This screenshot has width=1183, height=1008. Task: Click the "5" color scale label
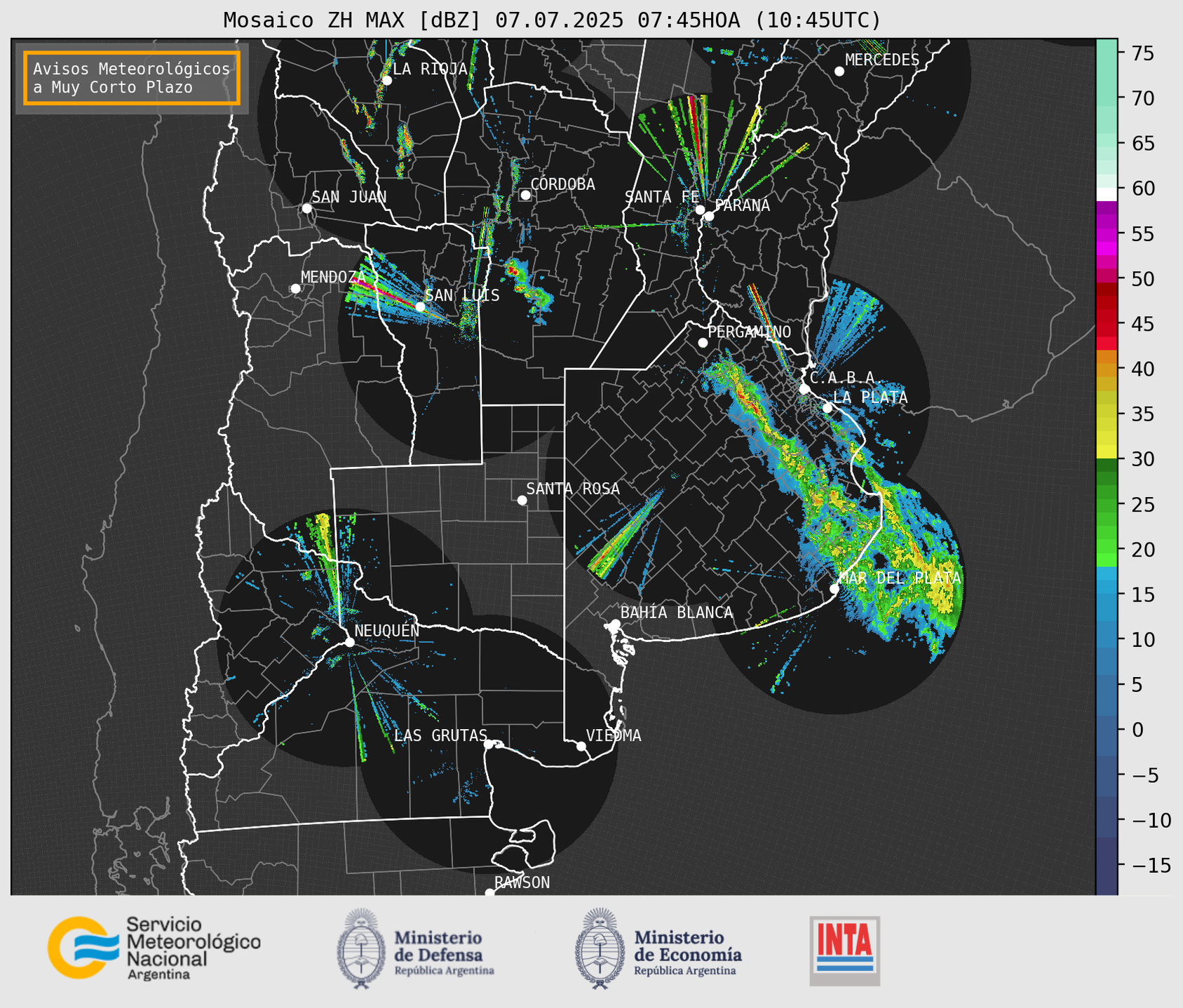point(1137,685)
